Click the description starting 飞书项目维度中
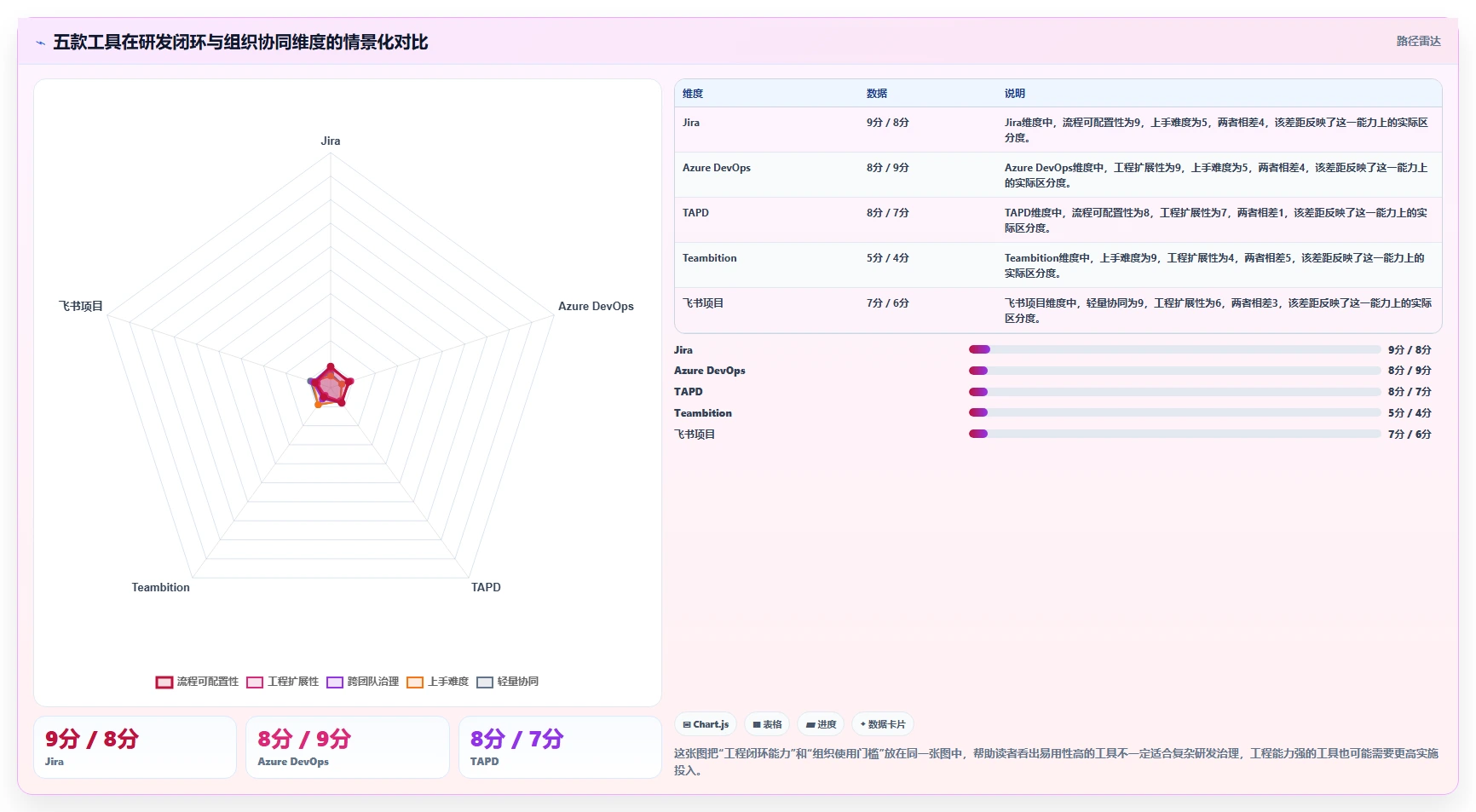This screenshot has width=1476, height=812. coord(1218,311)
